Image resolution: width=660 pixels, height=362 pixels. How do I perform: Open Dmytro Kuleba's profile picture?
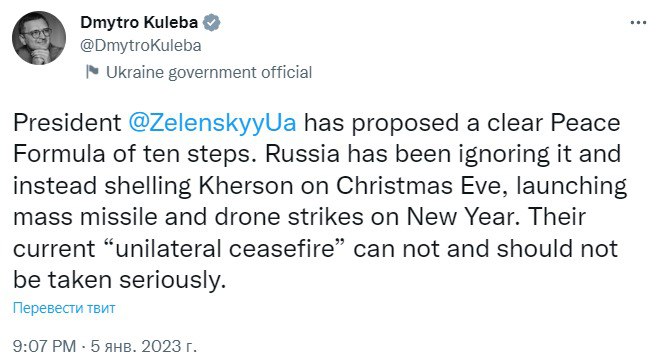pyautogui.click(x=39, y=38)
